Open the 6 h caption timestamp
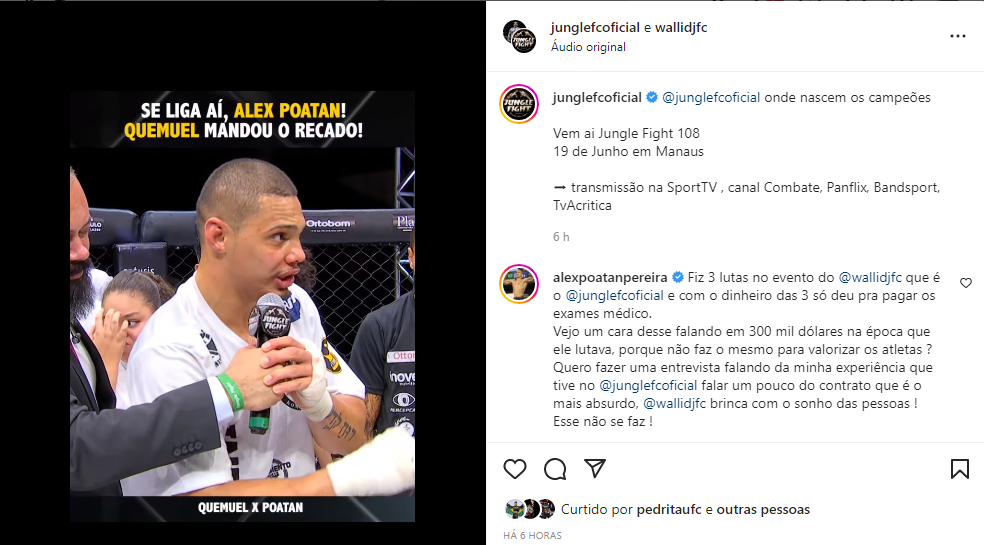 point(561,237)
